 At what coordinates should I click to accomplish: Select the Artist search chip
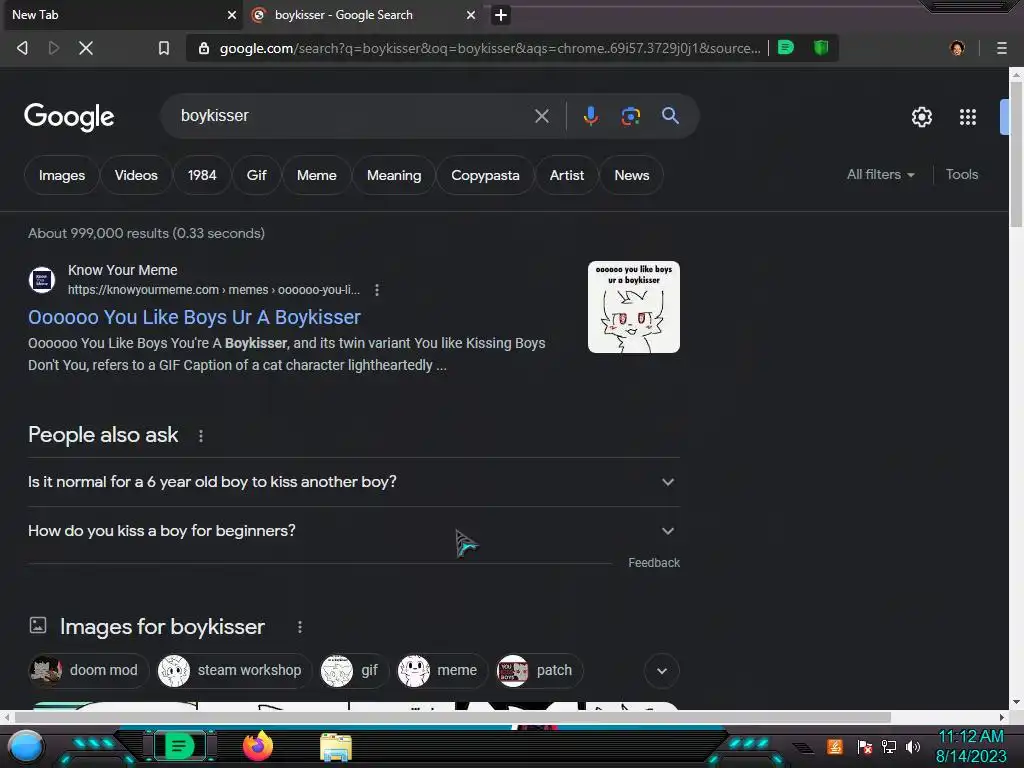coord(566,175)
